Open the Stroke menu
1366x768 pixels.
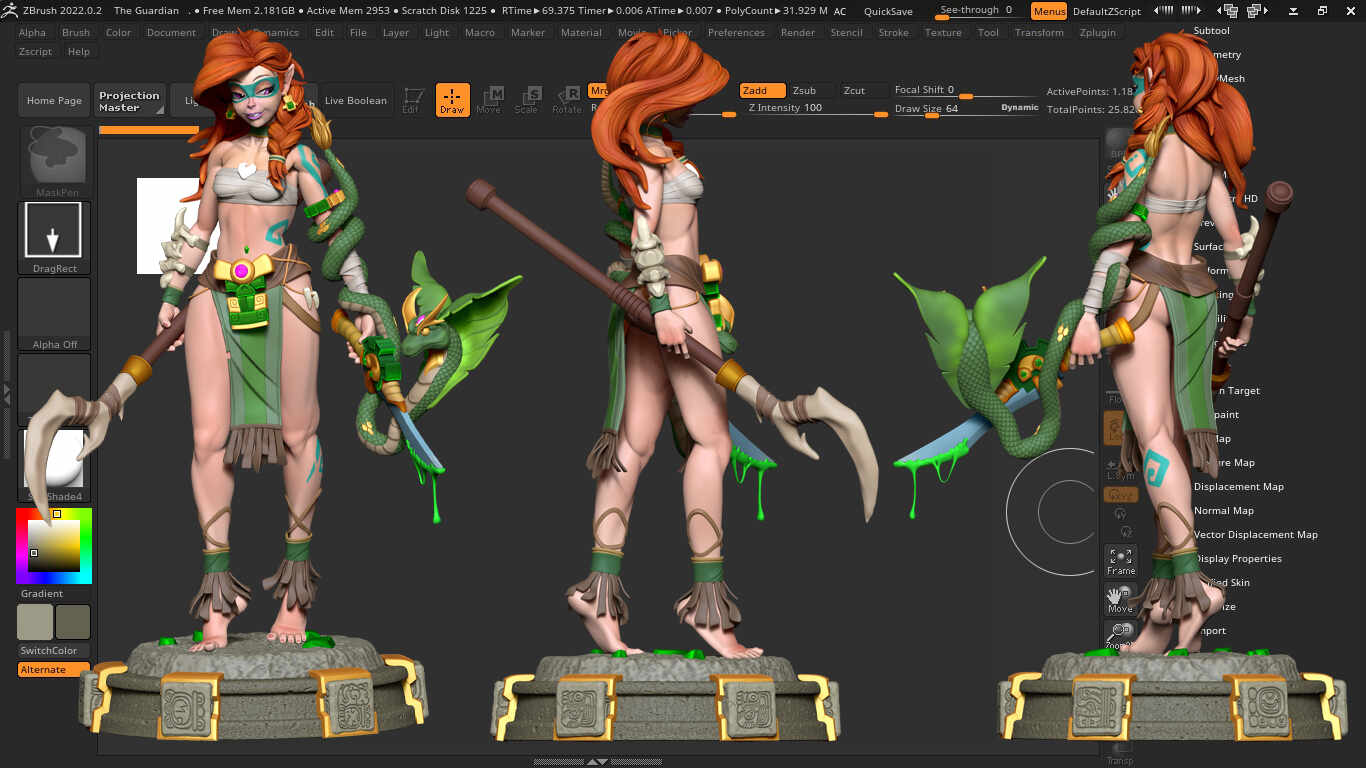point(894,32)
